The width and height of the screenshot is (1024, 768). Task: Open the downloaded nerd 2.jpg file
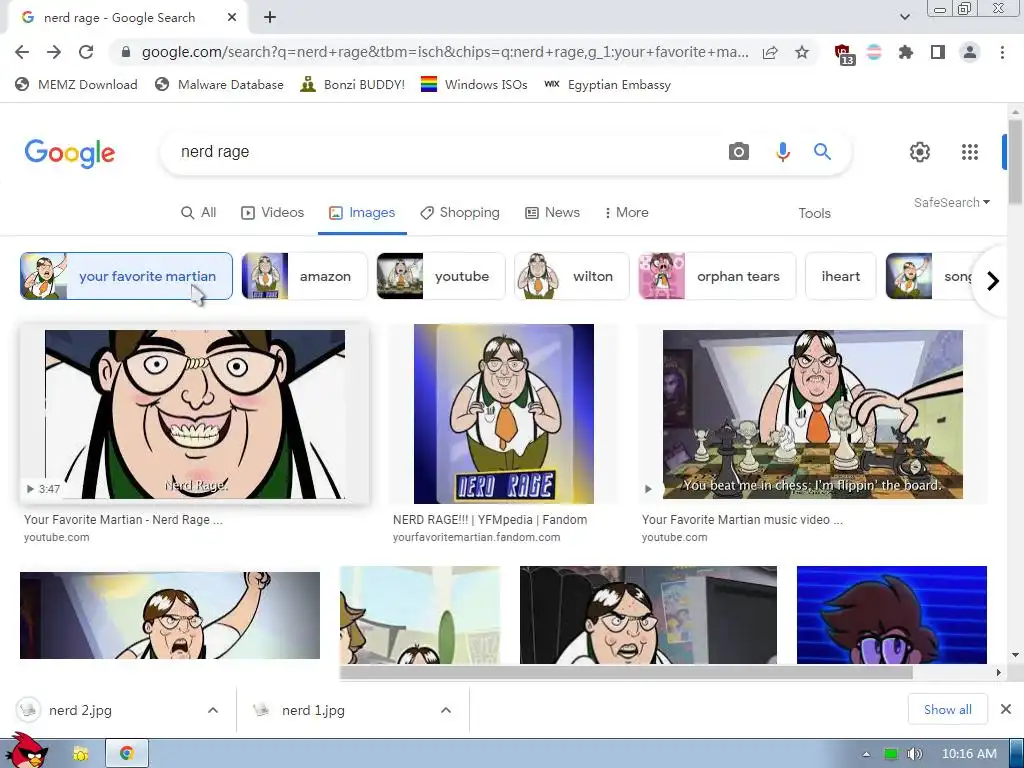pos(80,710)
